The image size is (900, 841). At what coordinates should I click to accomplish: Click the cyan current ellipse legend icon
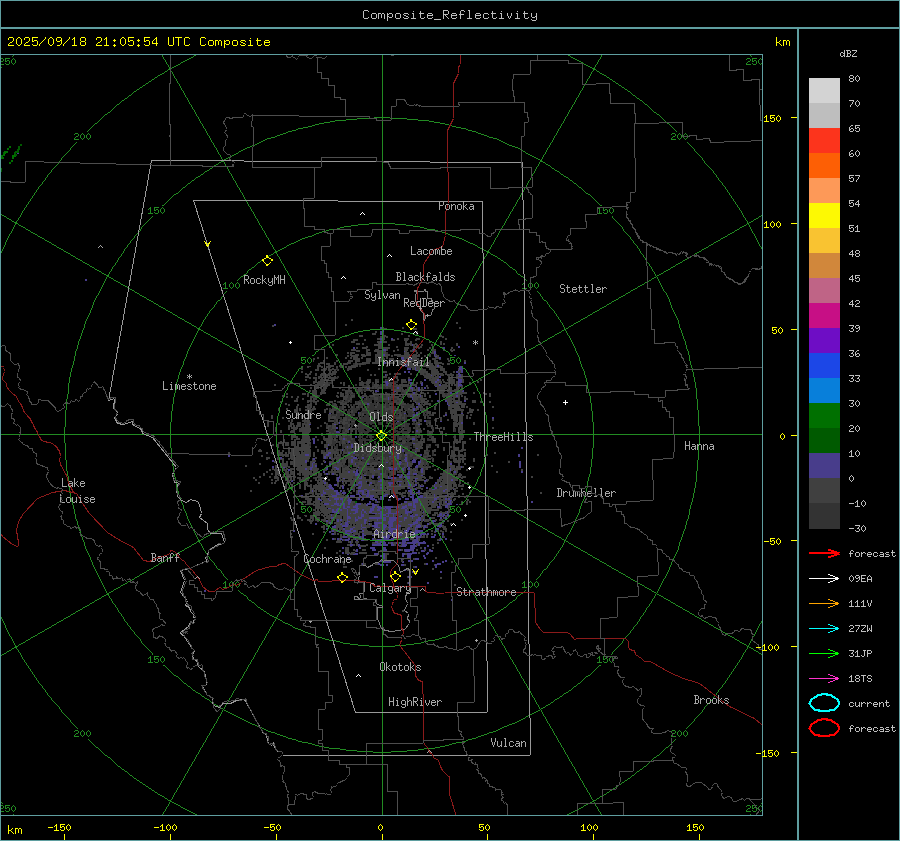pyautogui.click(x=824, y=703)
